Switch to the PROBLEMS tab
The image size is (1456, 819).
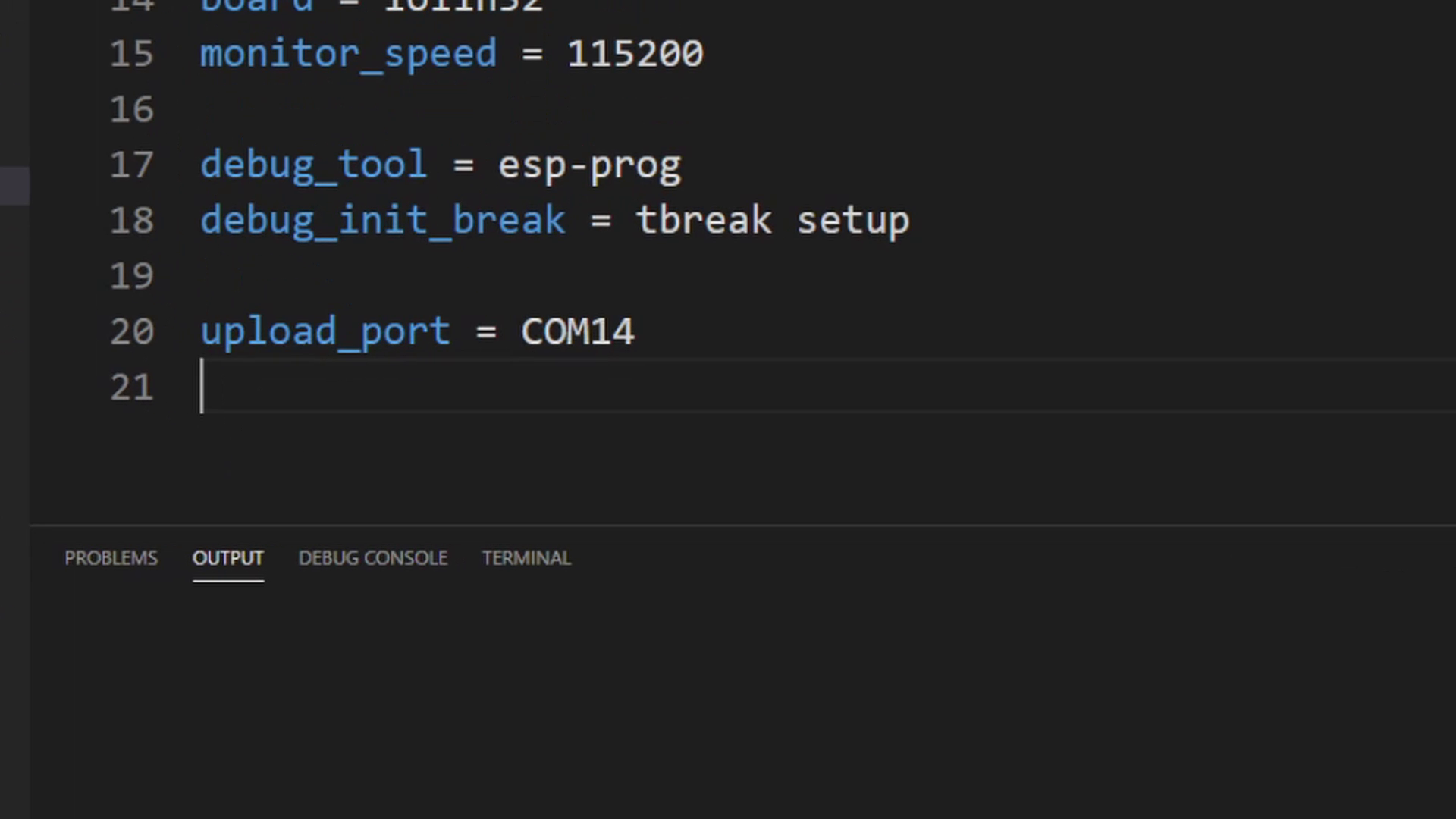(x=111, y=558)
